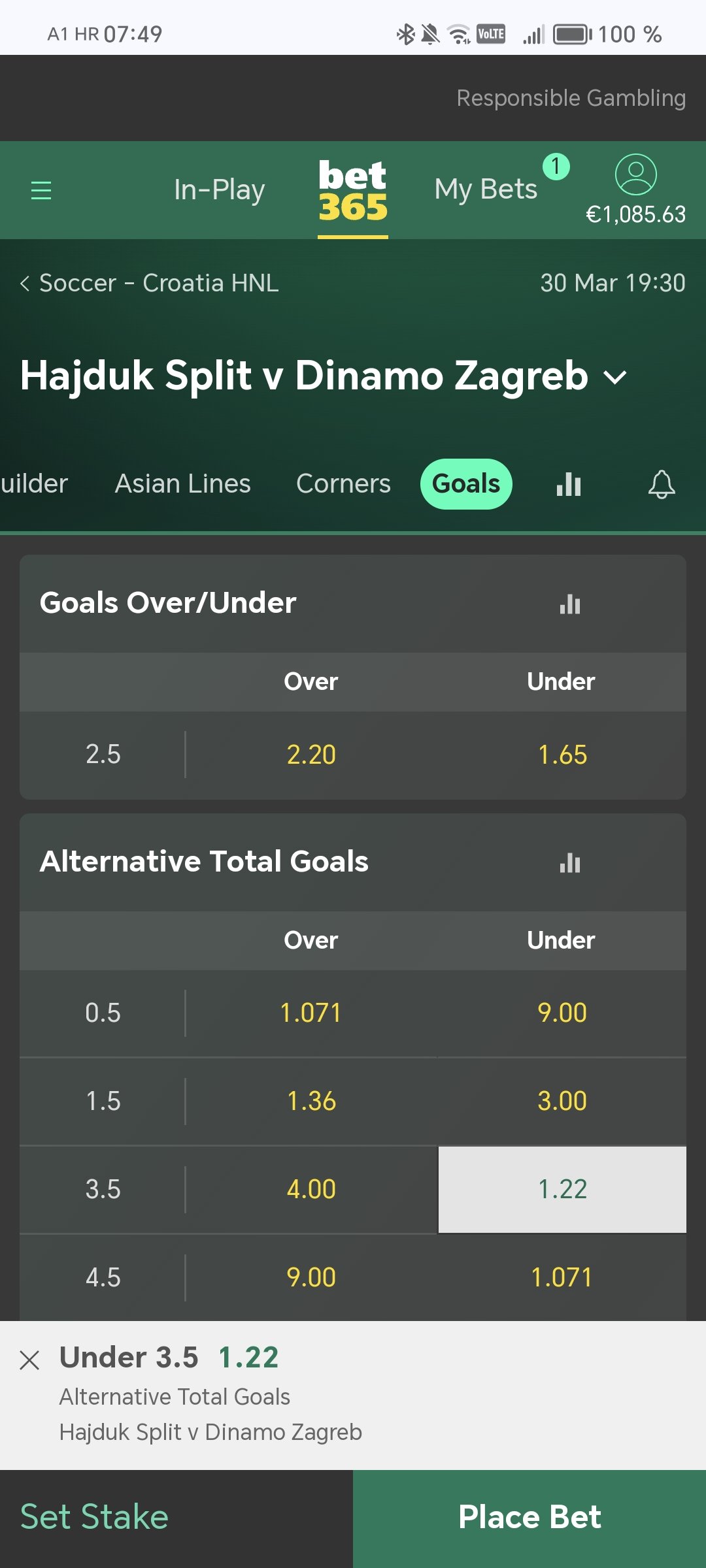Open stats icon for Goals Over/Under
This screenshot has height=1568, width=706.
[x=570, y=604]
